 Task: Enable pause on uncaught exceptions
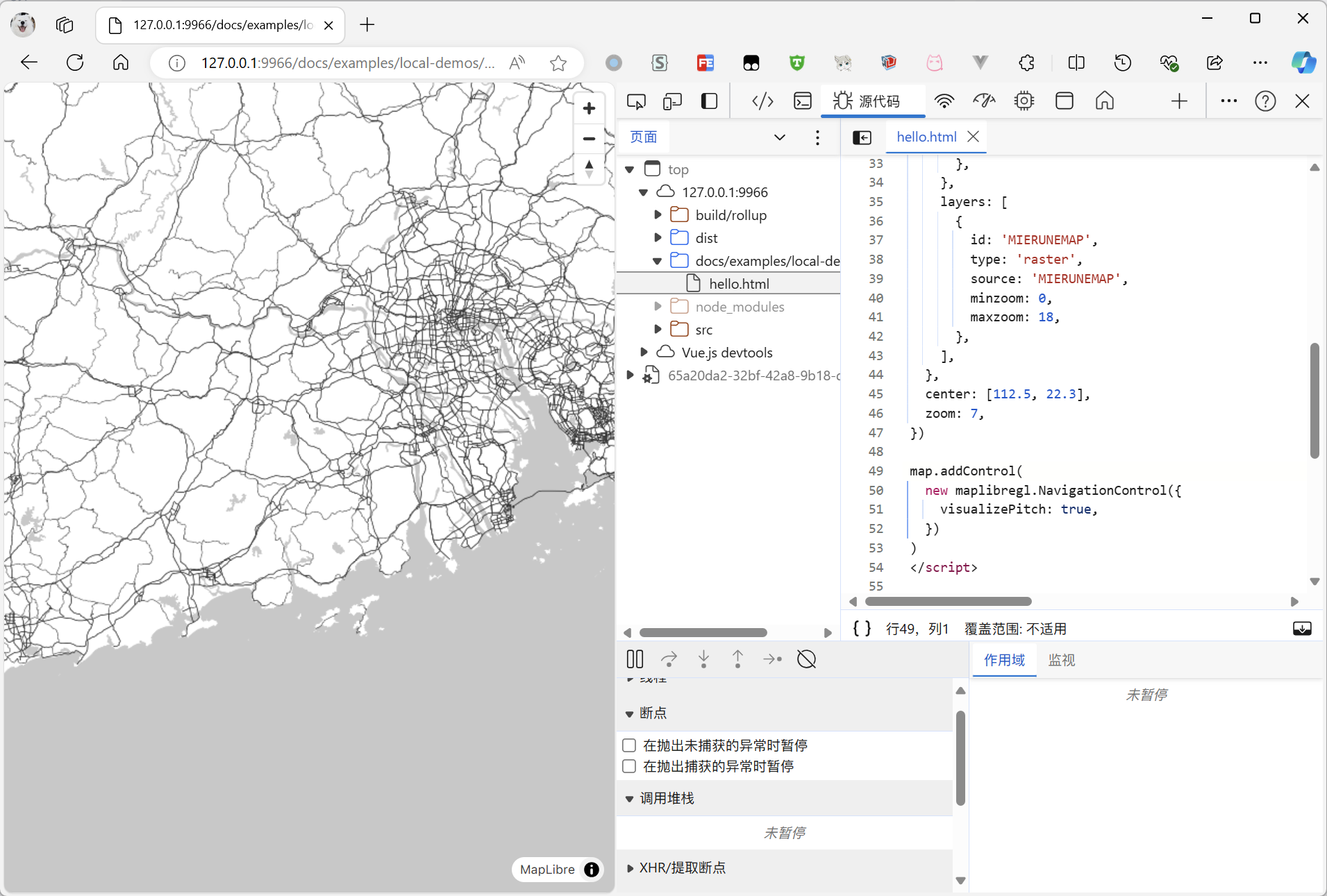[629, 745]
